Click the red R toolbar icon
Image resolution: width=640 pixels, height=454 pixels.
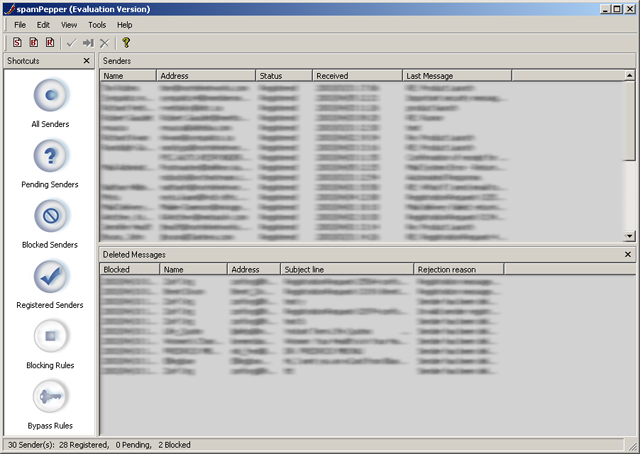tap(50, 42)
